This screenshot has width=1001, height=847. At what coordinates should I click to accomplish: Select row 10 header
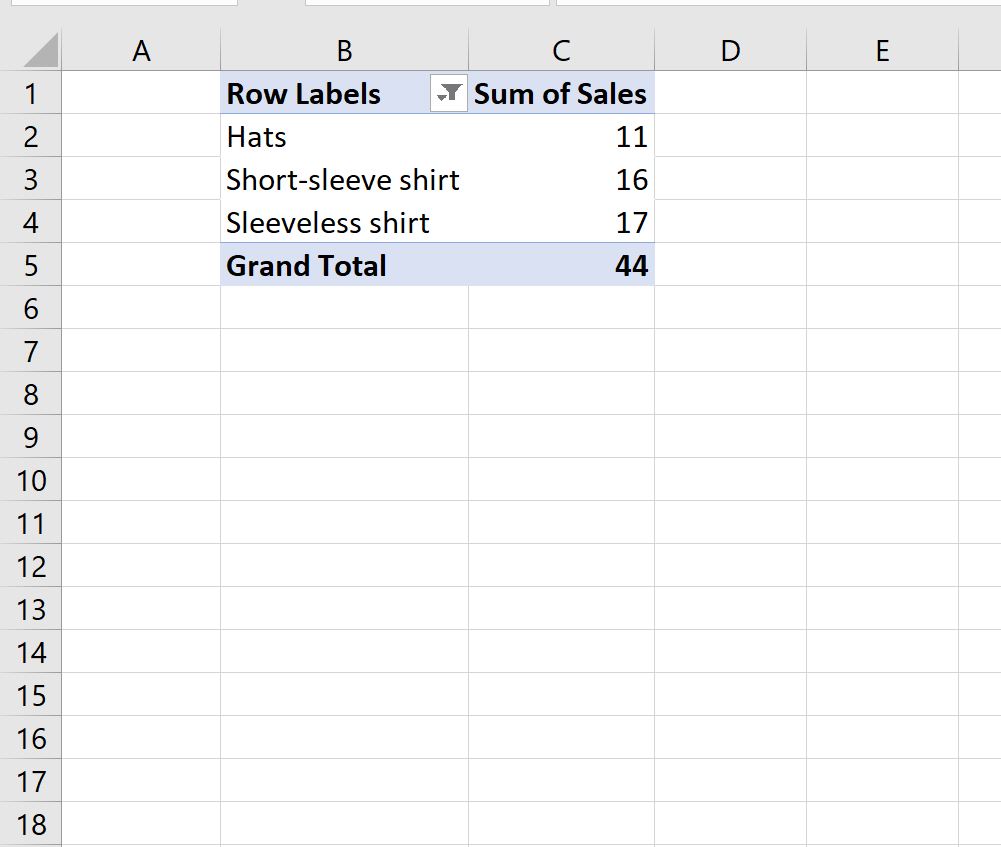coord(30,481)
